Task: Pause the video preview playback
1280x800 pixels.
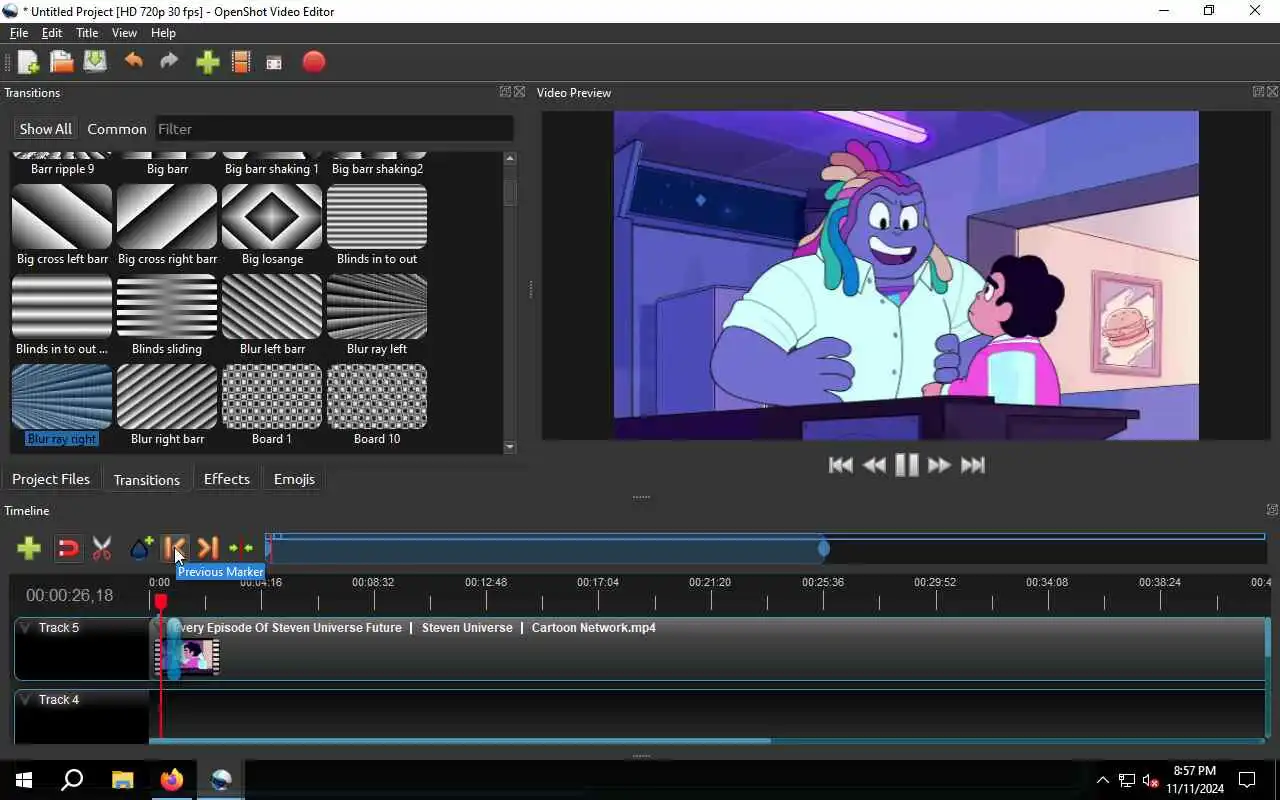Action: point(907,465)
